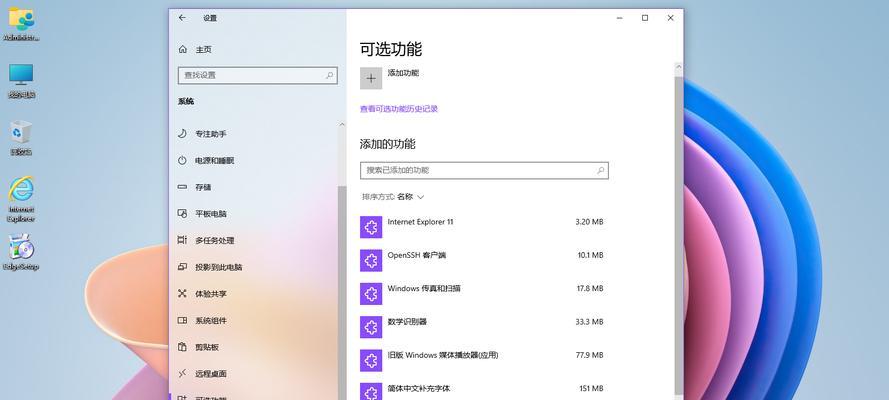Click the main pane vertical scrollbar thumb
This screenshot has width=889, height=400.
coord(679,235)
